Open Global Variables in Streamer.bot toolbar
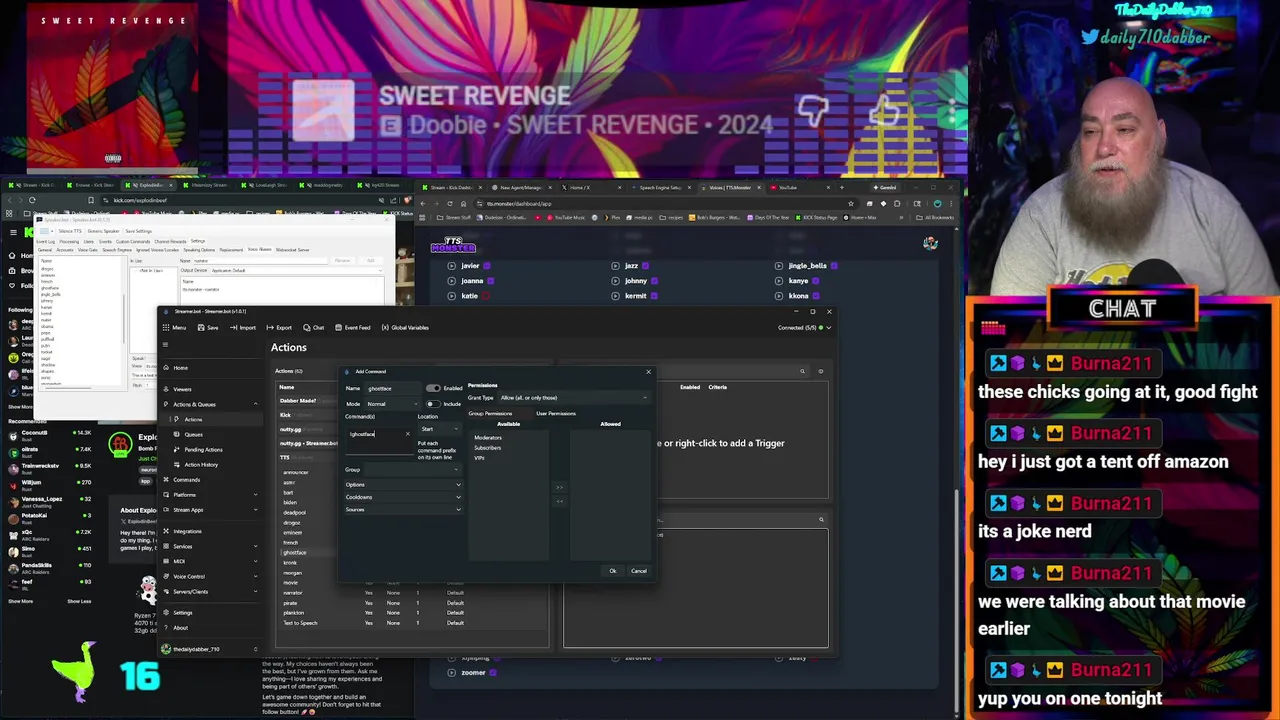The width and height of the screenshot is (1280, 720). 405,327
